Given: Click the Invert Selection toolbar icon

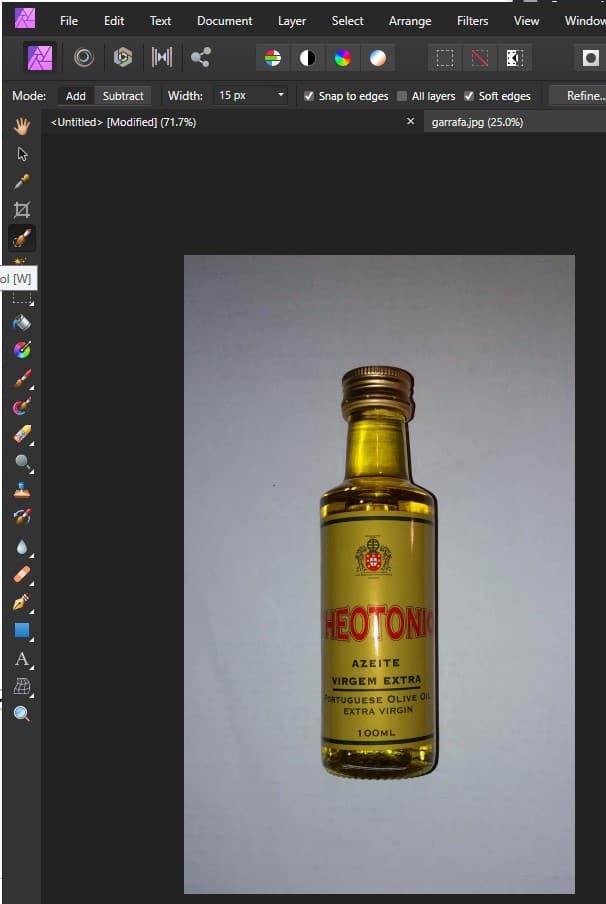Looking at the screenshot, I should click(x=514, y=58).
